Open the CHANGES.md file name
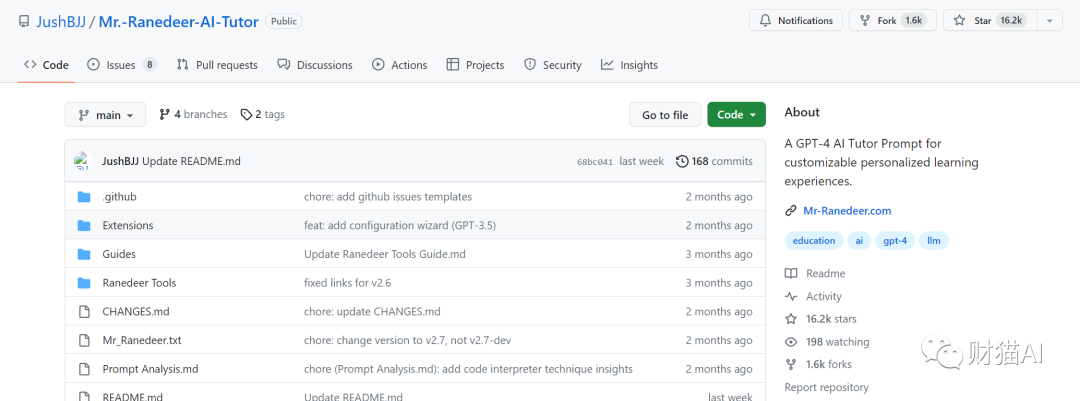The image size is (1080, 401). point(136,311)
